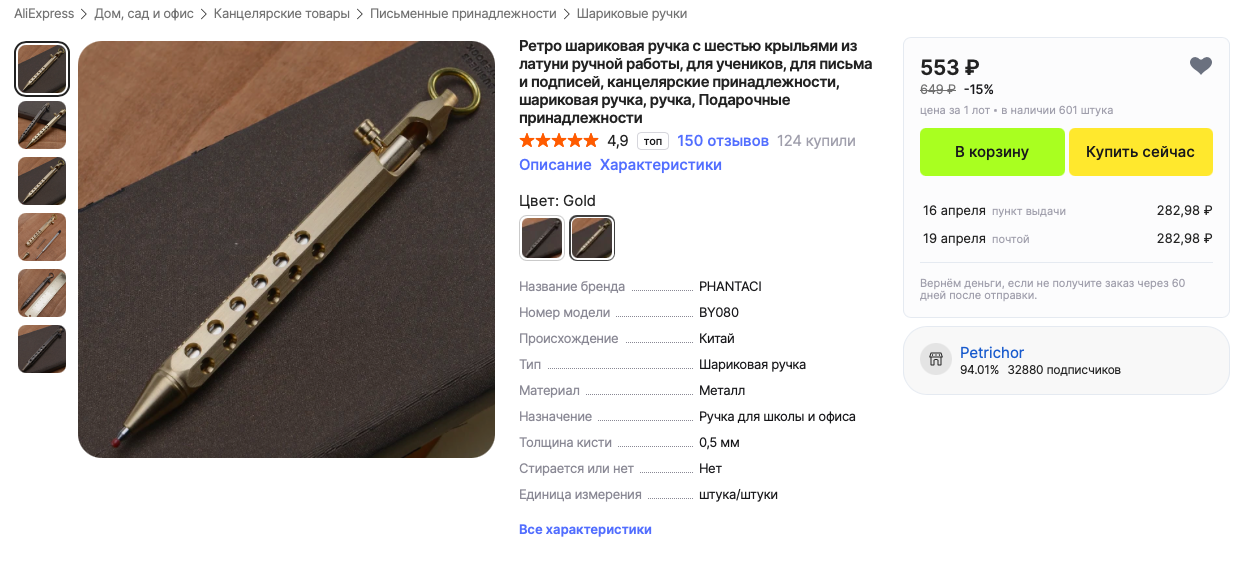Show the third product thumbnail image
Viewport: 1235px width, 569px height.
(x=42, y=181)
